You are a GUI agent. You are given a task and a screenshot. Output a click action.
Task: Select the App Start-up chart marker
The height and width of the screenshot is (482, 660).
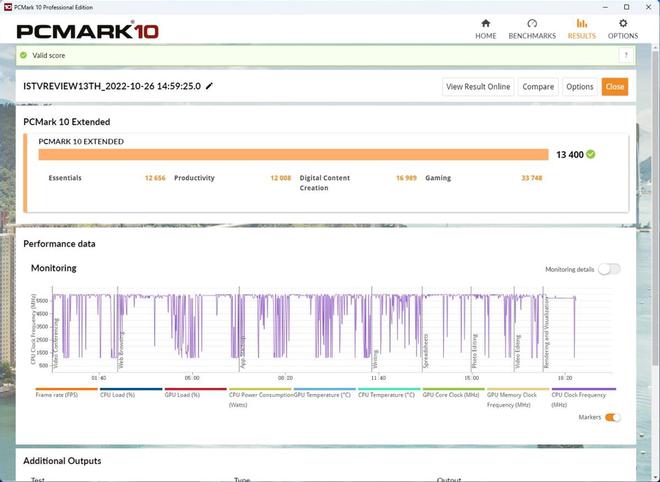(x=242, y=352)
